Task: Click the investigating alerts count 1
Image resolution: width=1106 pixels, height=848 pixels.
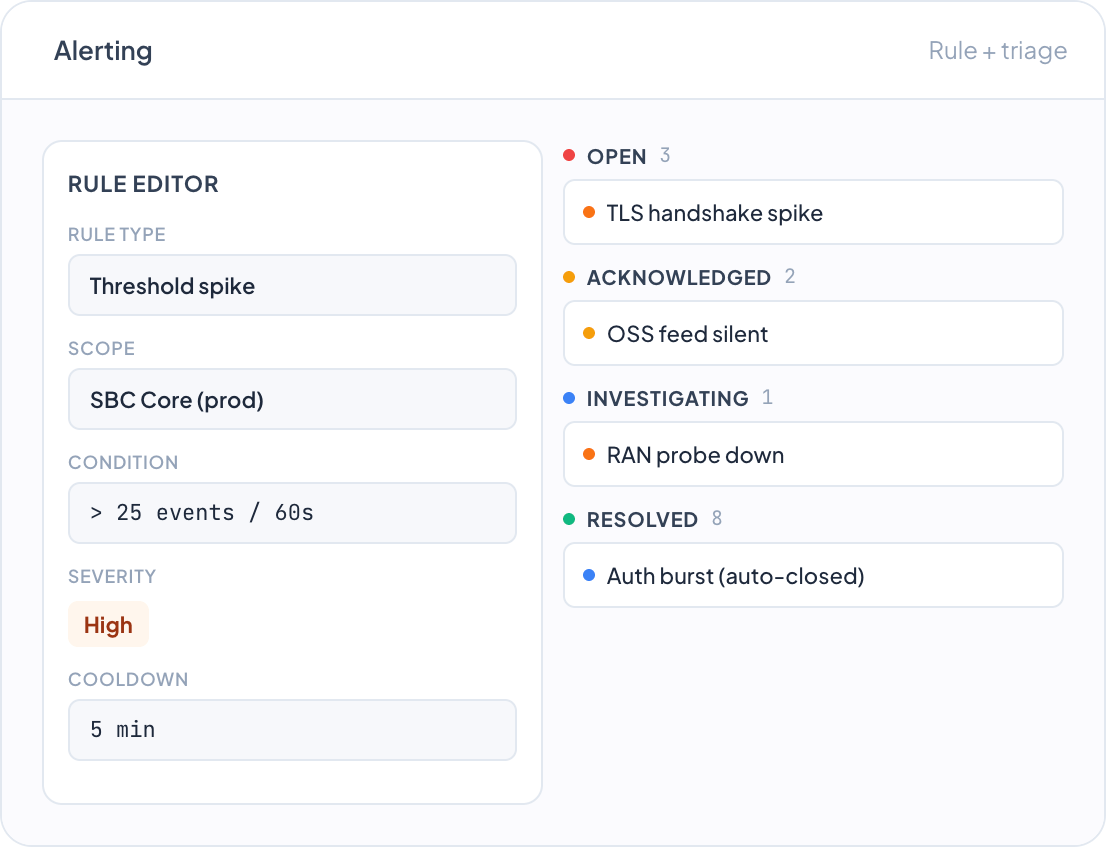Action: [767, 397]
